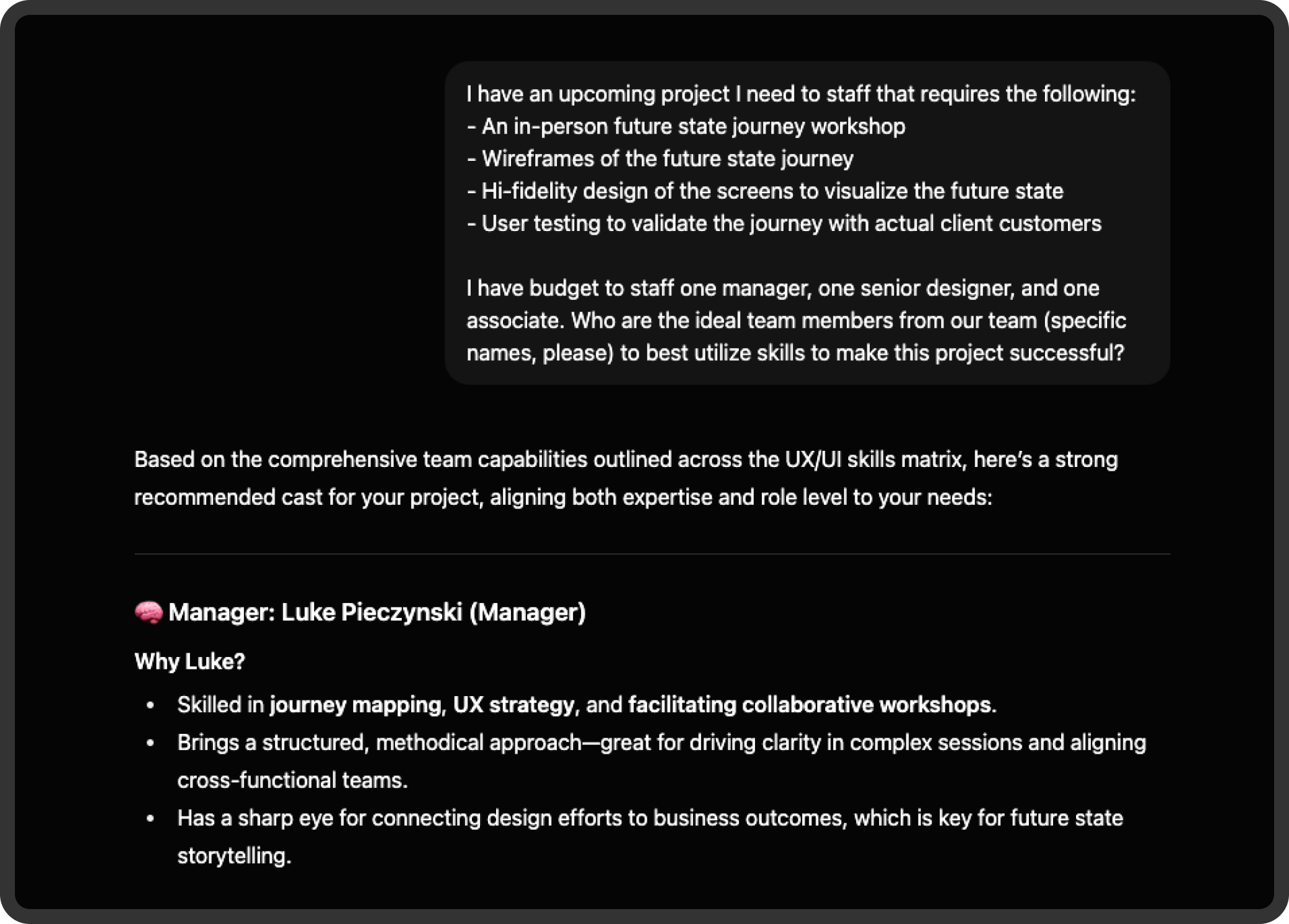This screenshot has width=1289, height=924.
Task: Click the horizontal divider line below intro
Action: [652, 553]
